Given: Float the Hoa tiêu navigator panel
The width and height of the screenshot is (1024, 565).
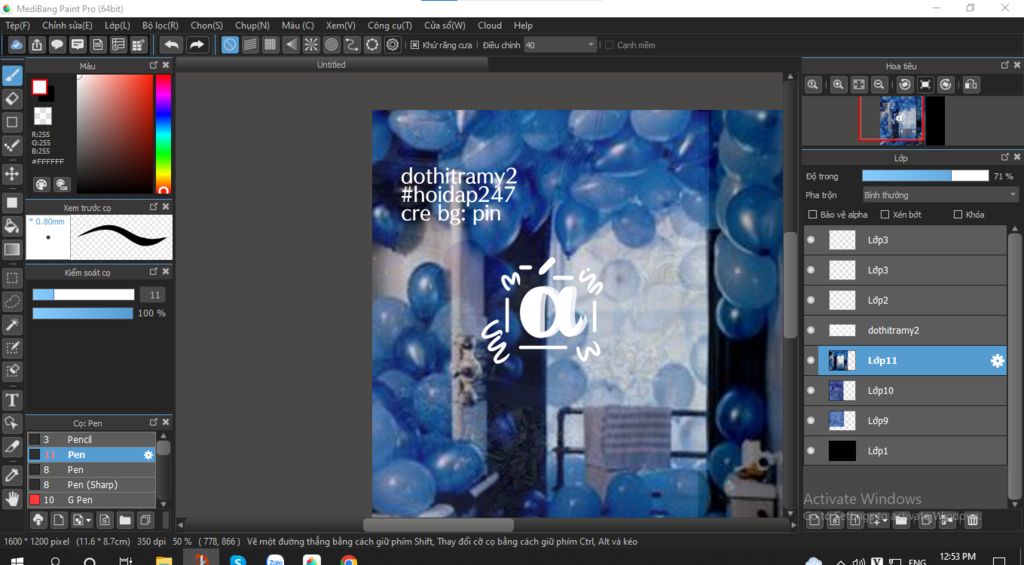Looking at the screenshot, I should tap(1004, 65).
